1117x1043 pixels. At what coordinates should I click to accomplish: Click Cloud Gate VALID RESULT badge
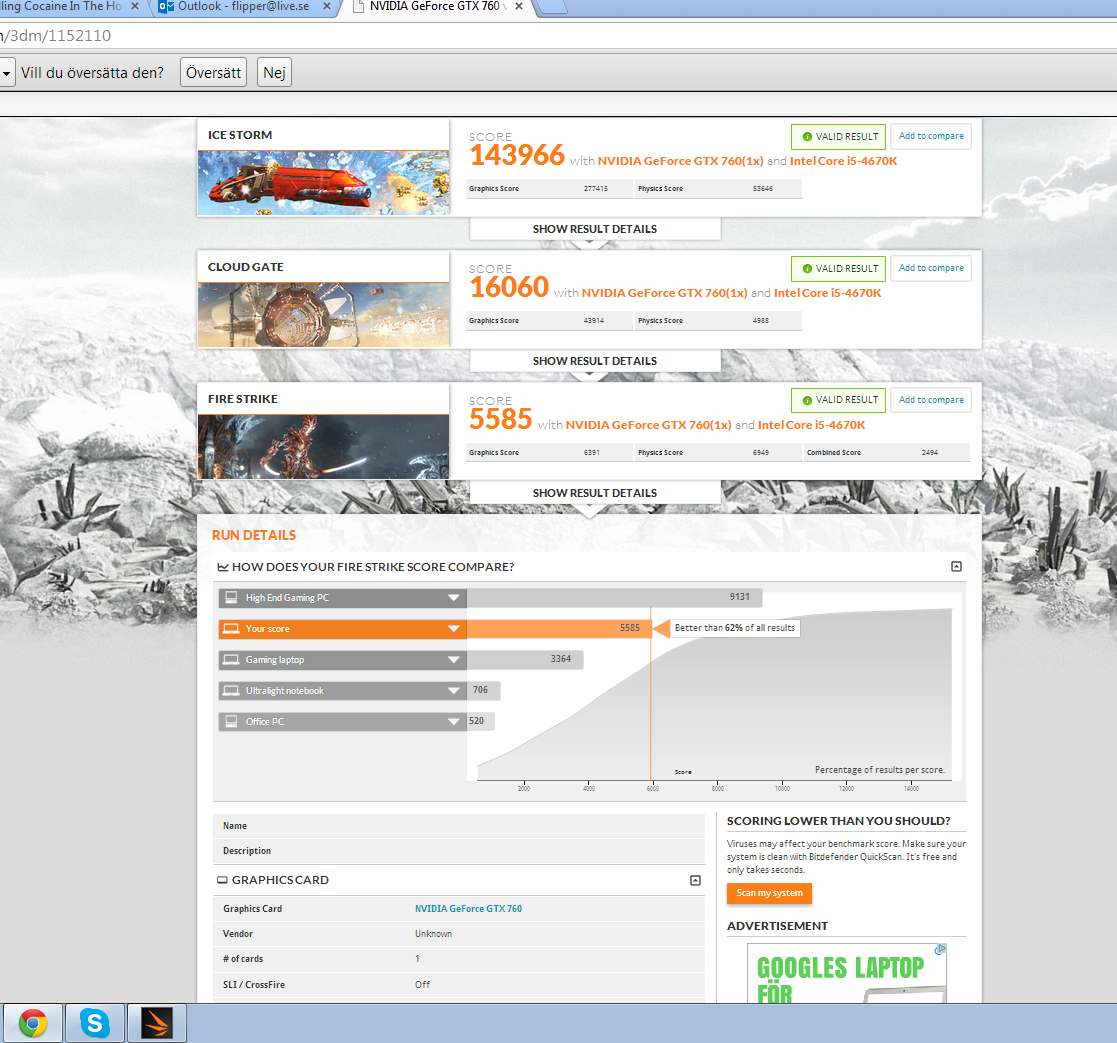pos(838,269)
